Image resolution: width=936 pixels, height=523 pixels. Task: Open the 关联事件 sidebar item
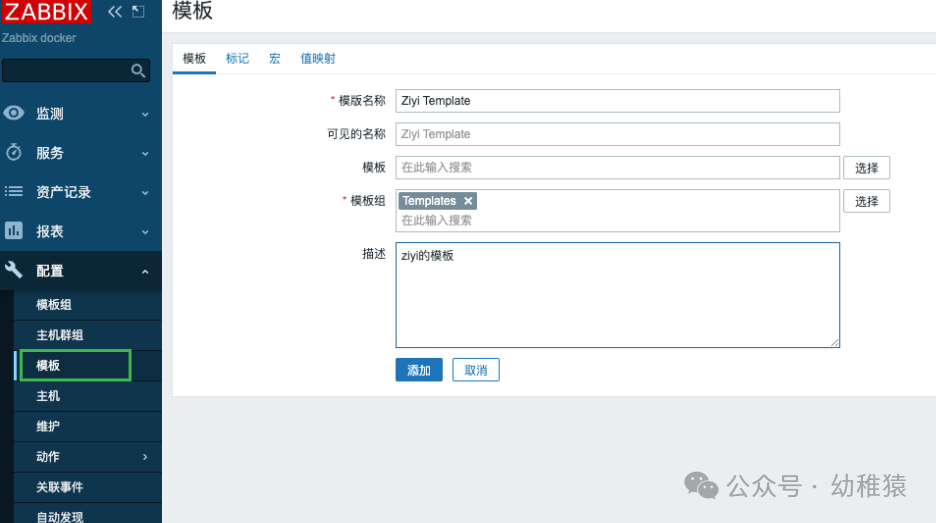point(88,487)
